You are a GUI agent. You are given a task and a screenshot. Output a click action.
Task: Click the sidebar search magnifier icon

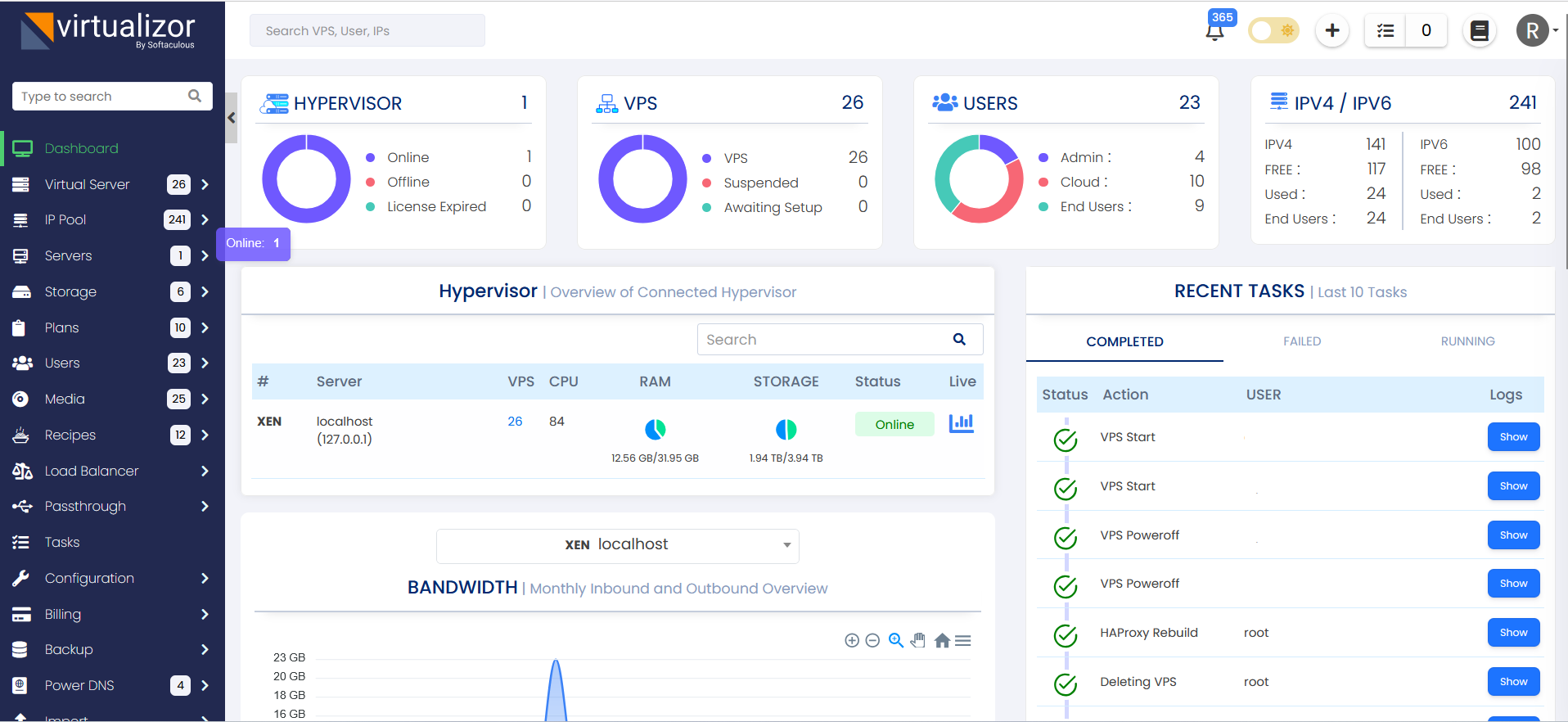(195, 96)
